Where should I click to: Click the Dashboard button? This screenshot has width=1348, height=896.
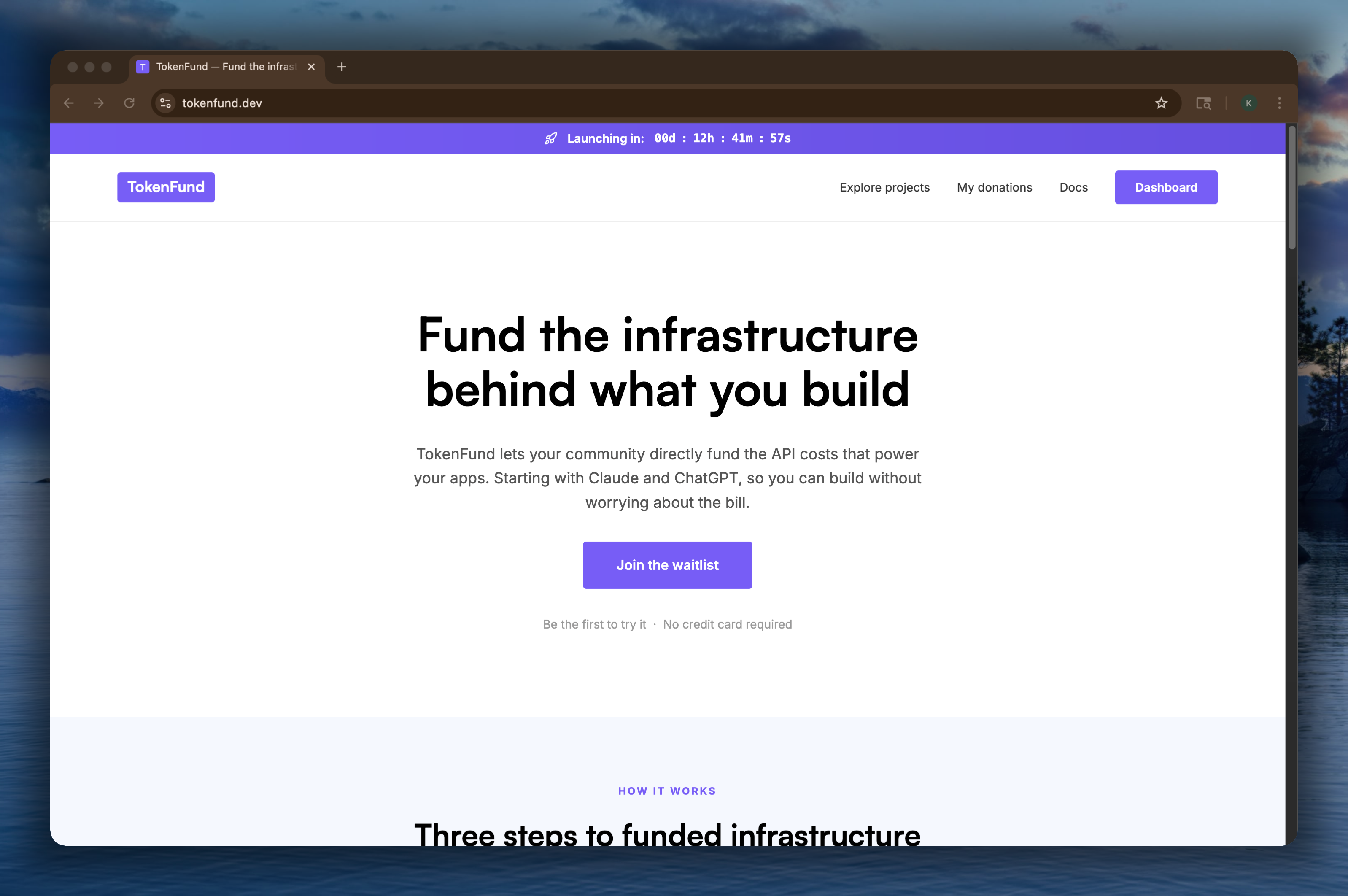(1166, 187)
